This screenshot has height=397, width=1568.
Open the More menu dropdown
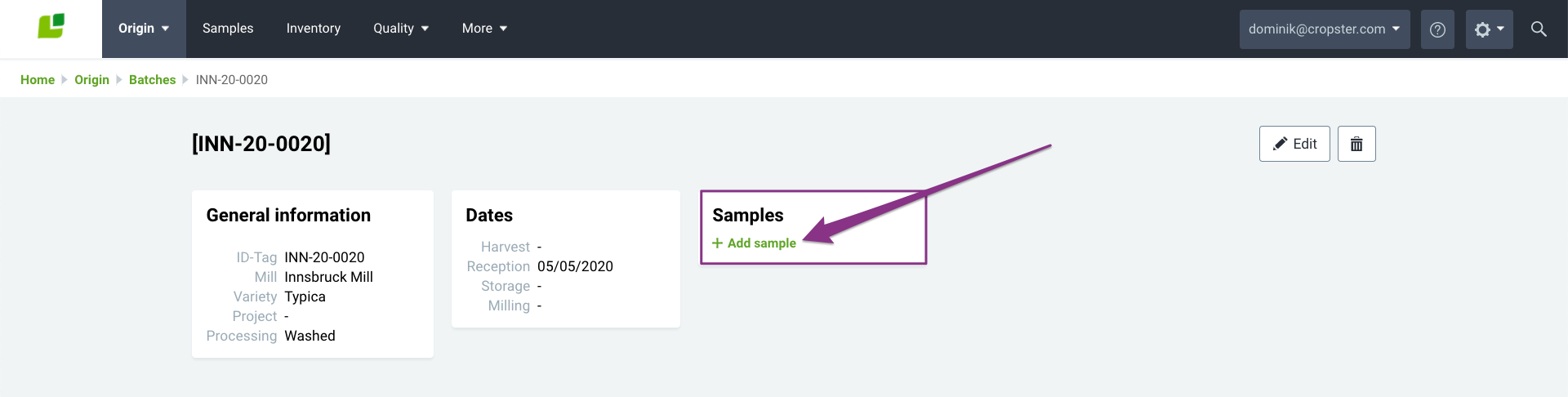click(484, 29)
